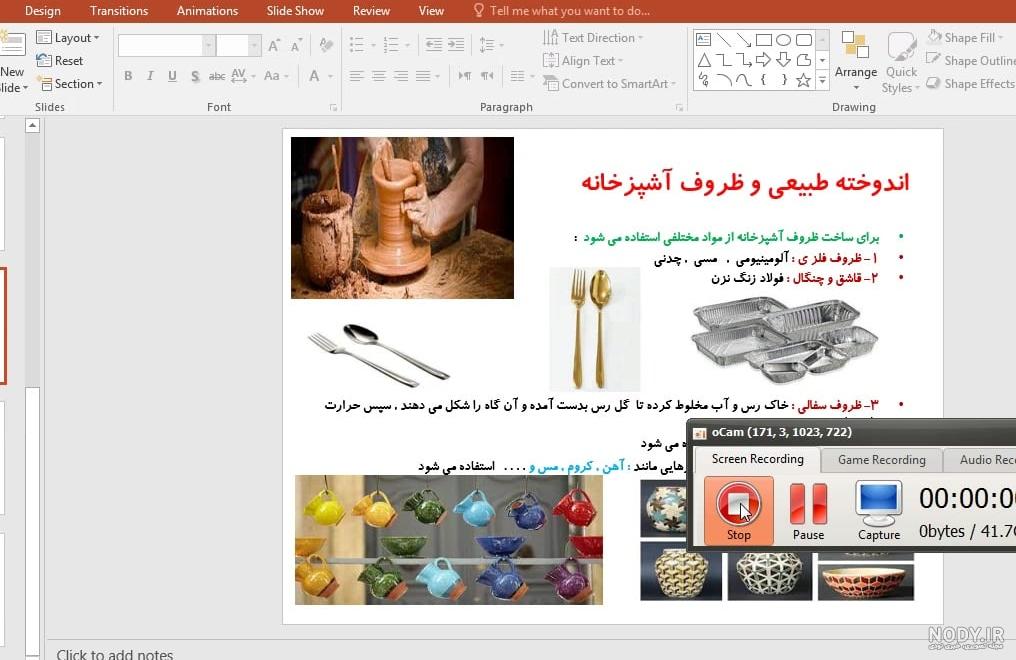Open the Align Text menu
1016x660 pixels.
pos(583,61)
